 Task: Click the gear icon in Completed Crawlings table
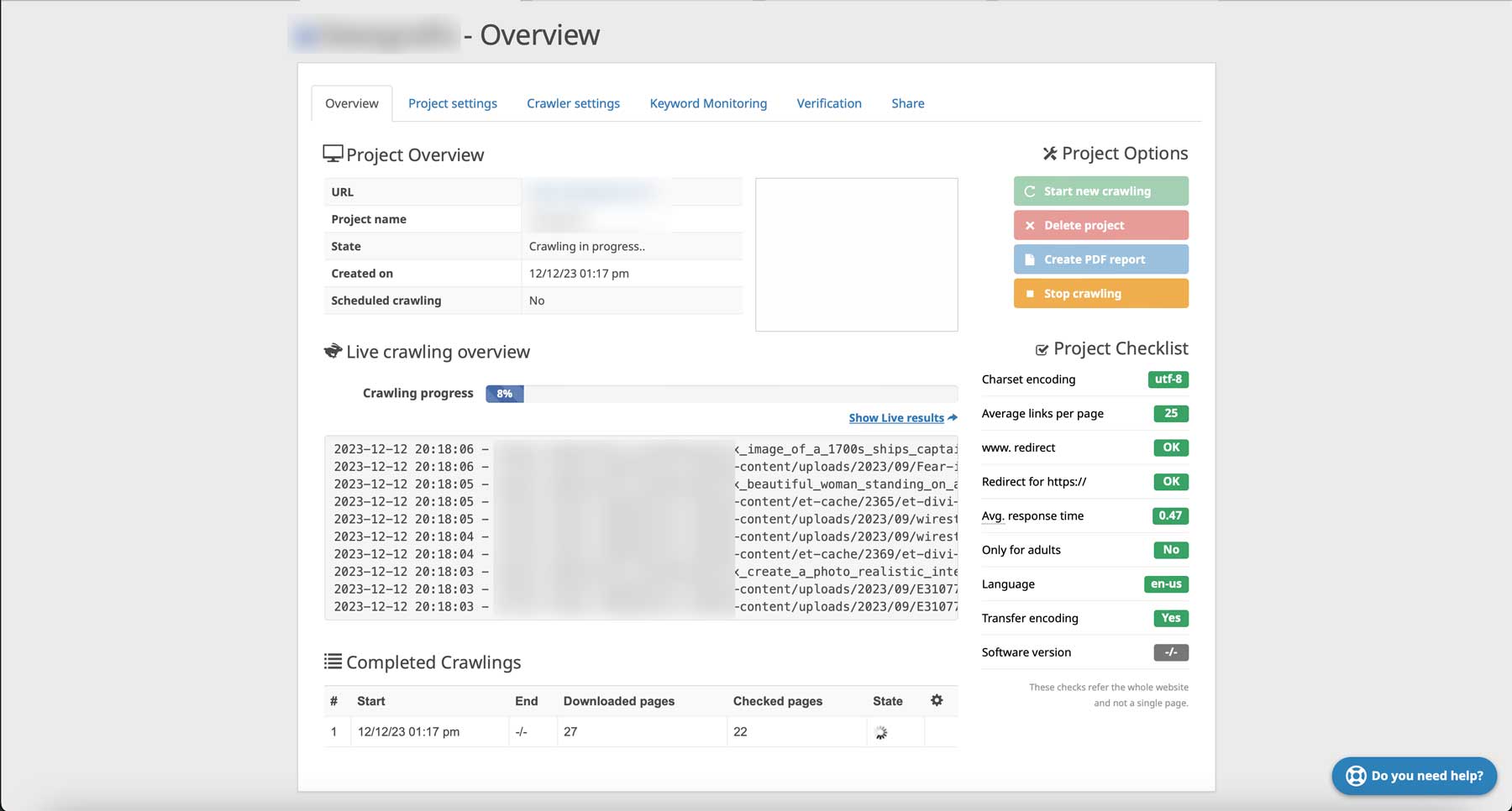pyautogui.click(x=937, y=700)
